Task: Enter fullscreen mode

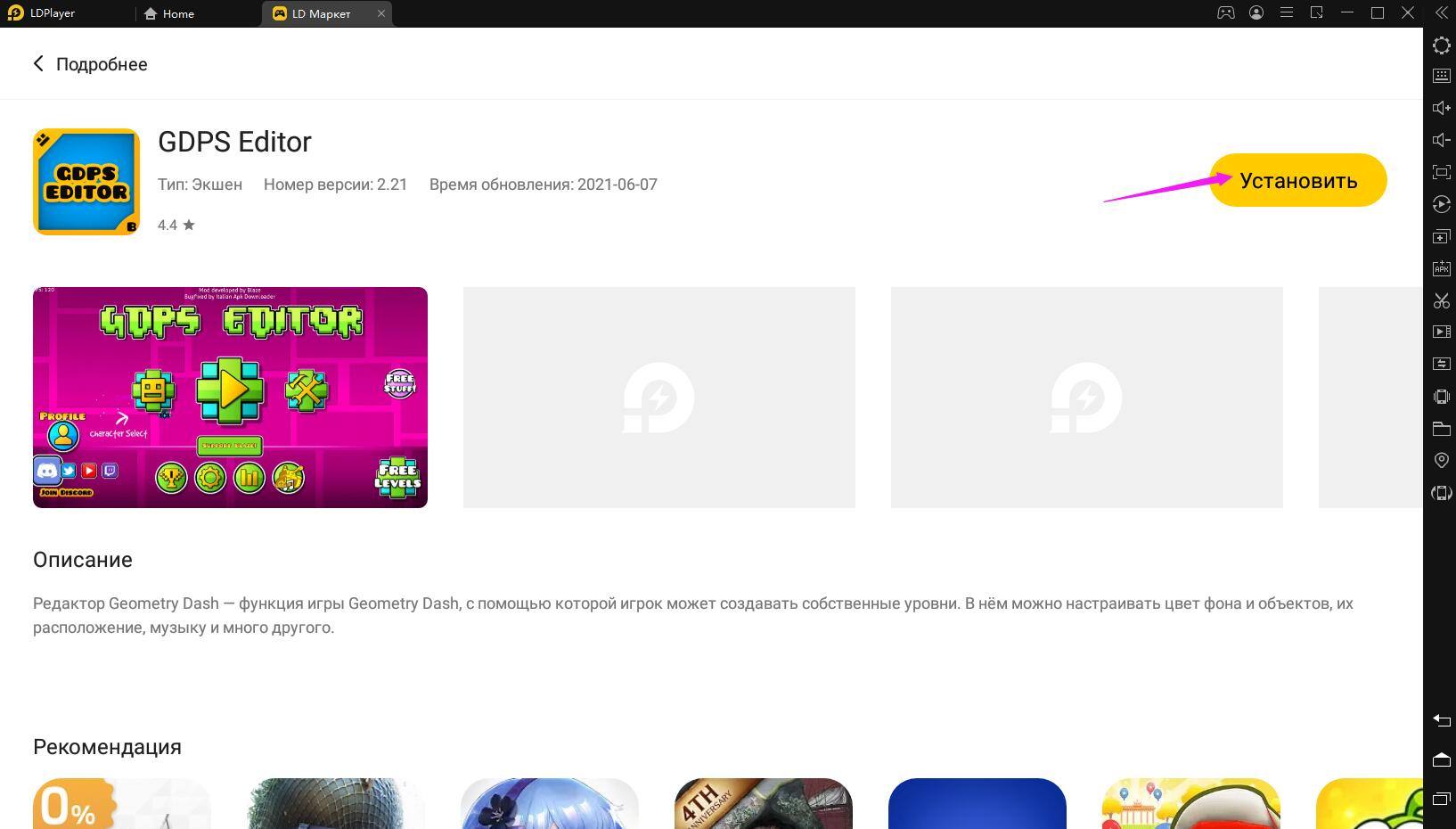Action: coord(1441,172)
